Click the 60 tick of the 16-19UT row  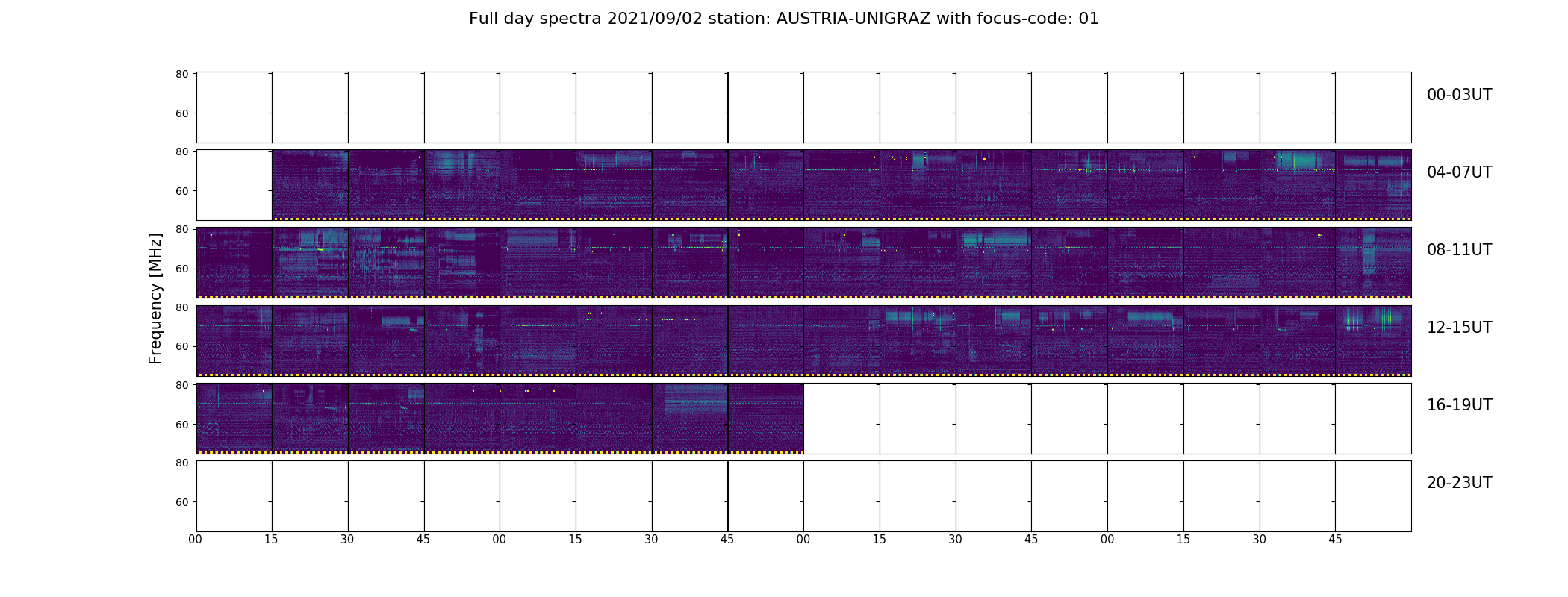[181, 425]
